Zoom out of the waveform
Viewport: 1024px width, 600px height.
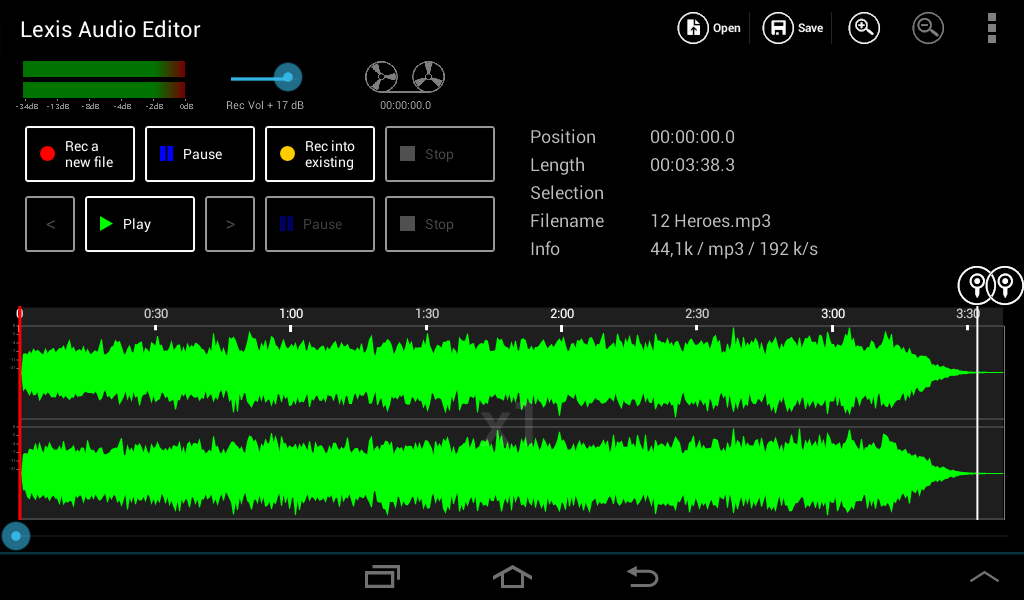coord(928,28)
